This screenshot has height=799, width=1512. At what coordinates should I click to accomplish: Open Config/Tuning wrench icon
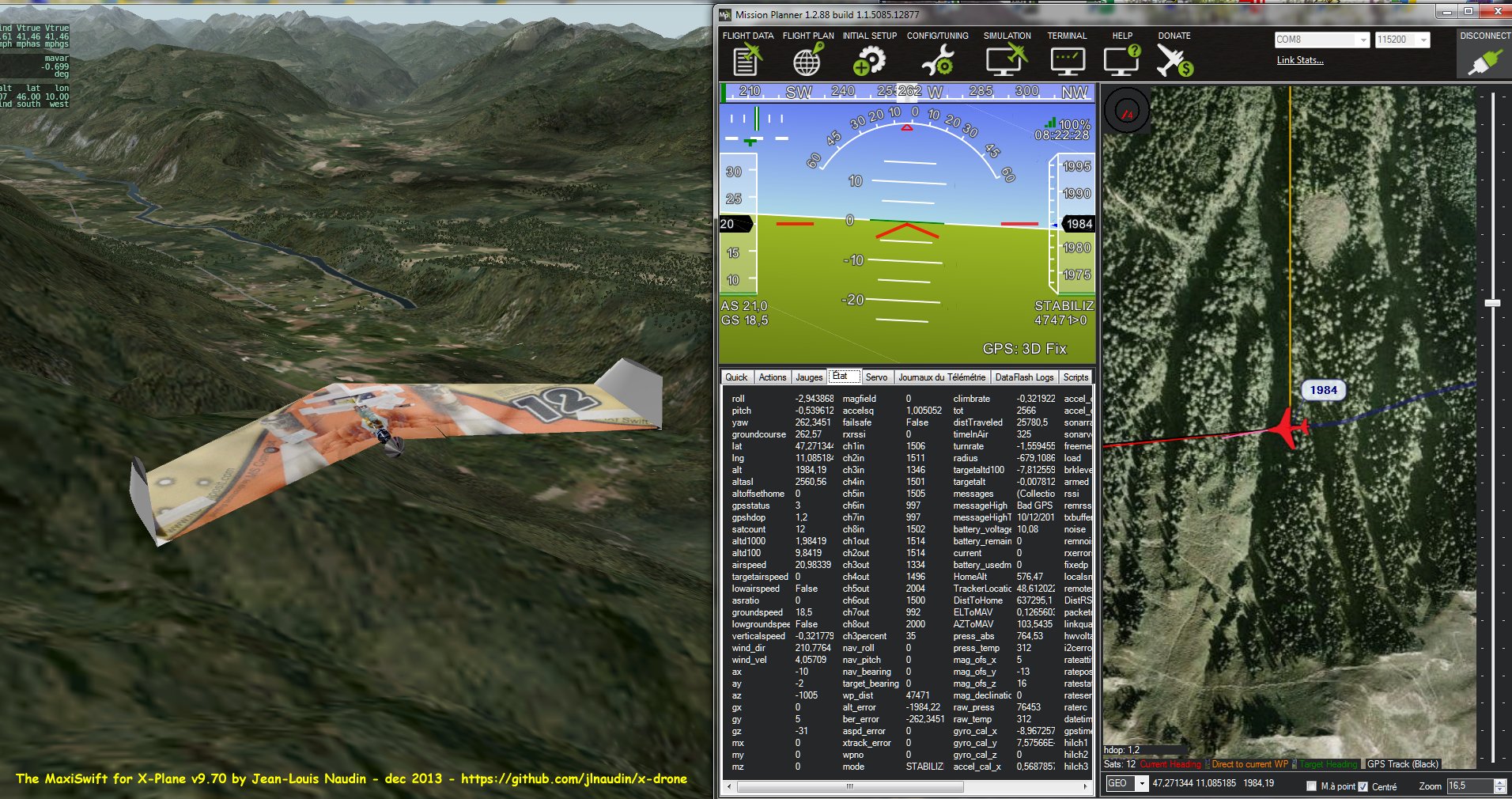937,60
